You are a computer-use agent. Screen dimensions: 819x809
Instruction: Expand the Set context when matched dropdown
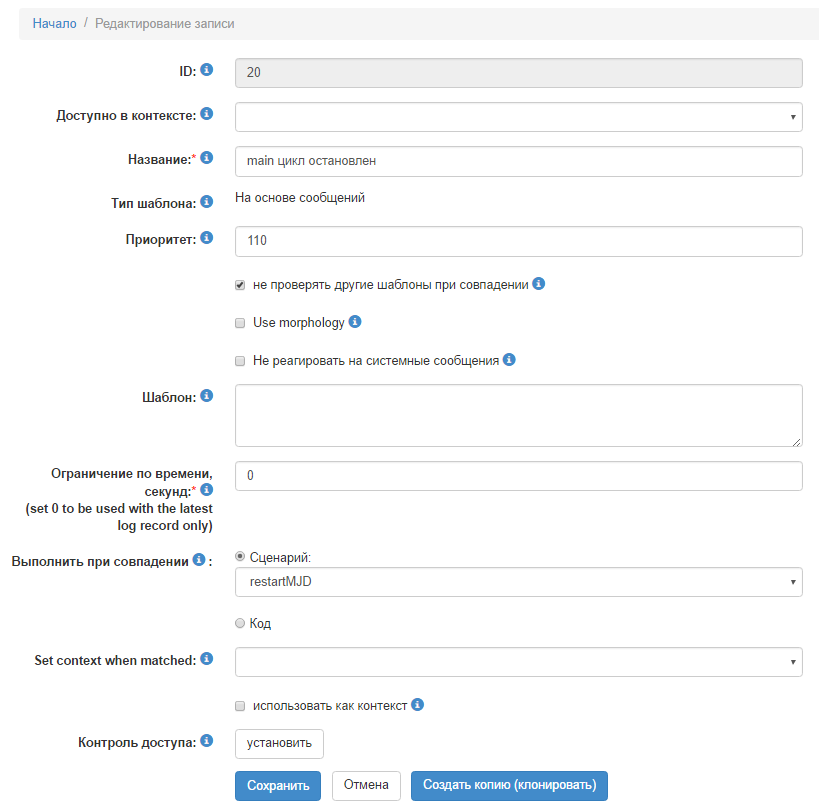pyautogui.click(x=517, y=661)
